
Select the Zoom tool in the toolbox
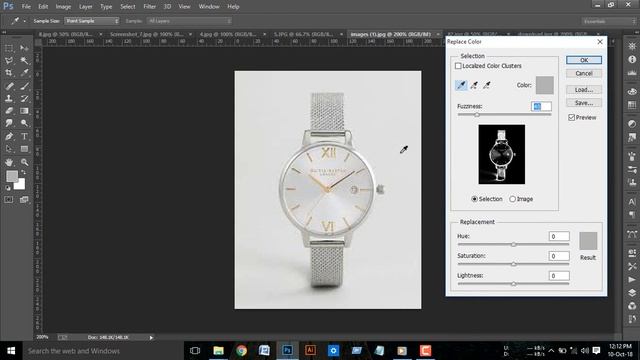click(24, 162)
